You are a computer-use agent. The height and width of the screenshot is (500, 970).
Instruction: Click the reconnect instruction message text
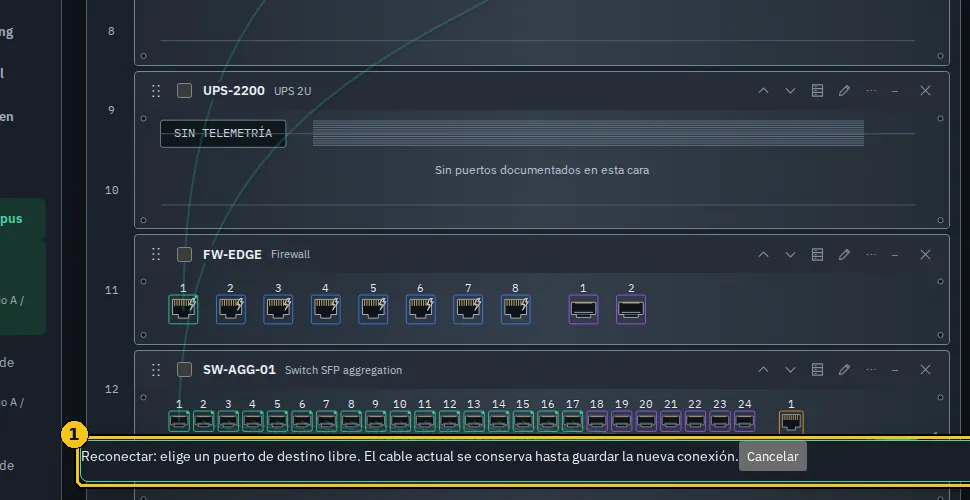(x=410, y=457)
